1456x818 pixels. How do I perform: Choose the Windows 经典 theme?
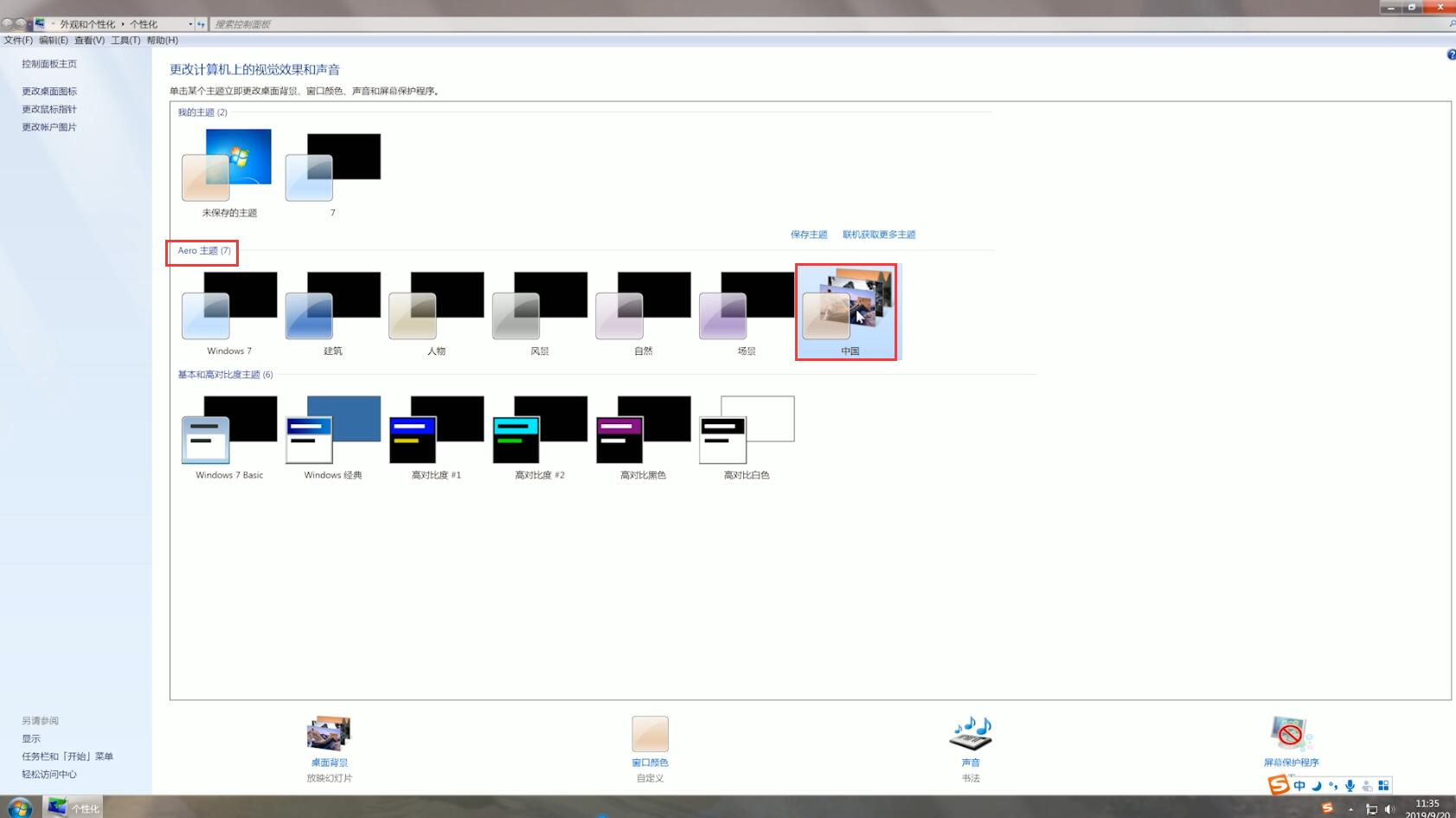point(333,436)
